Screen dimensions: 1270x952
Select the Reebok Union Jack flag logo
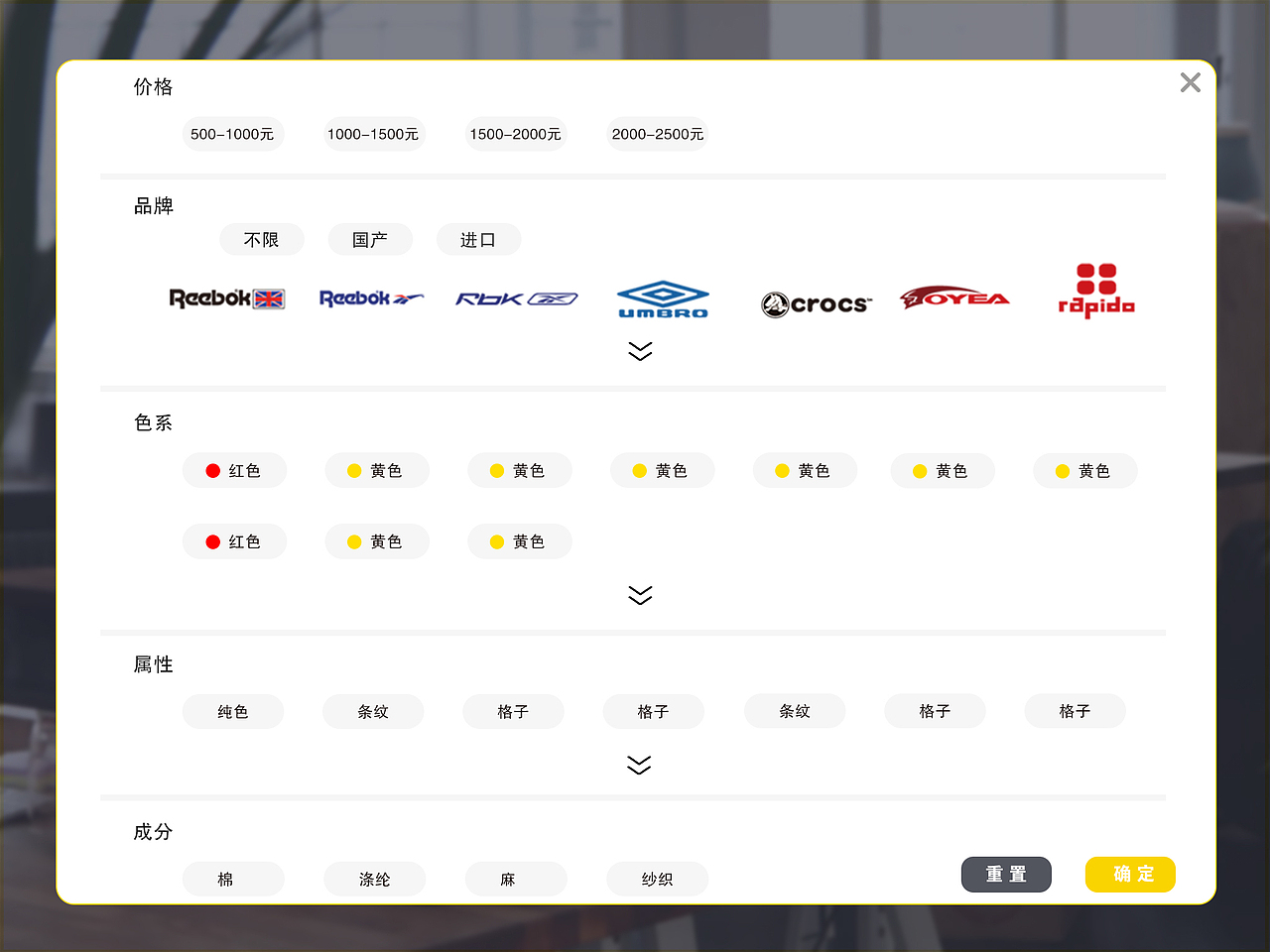click(x=227, y=298)
